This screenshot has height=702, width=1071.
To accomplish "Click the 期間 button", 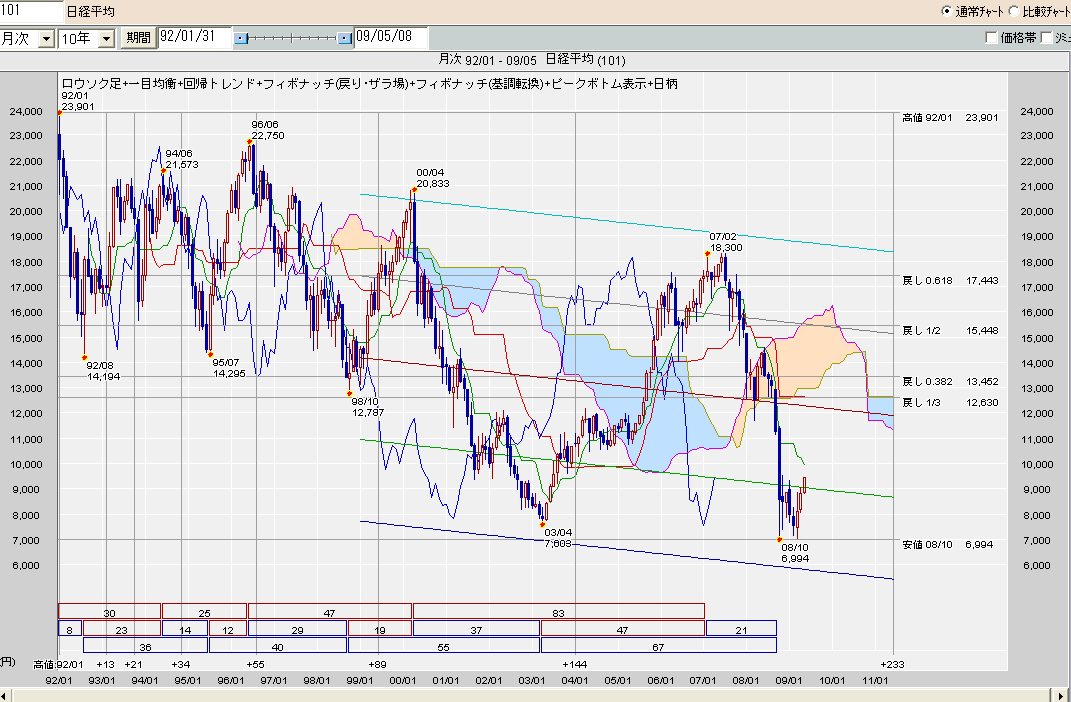I will pos(138,38).
